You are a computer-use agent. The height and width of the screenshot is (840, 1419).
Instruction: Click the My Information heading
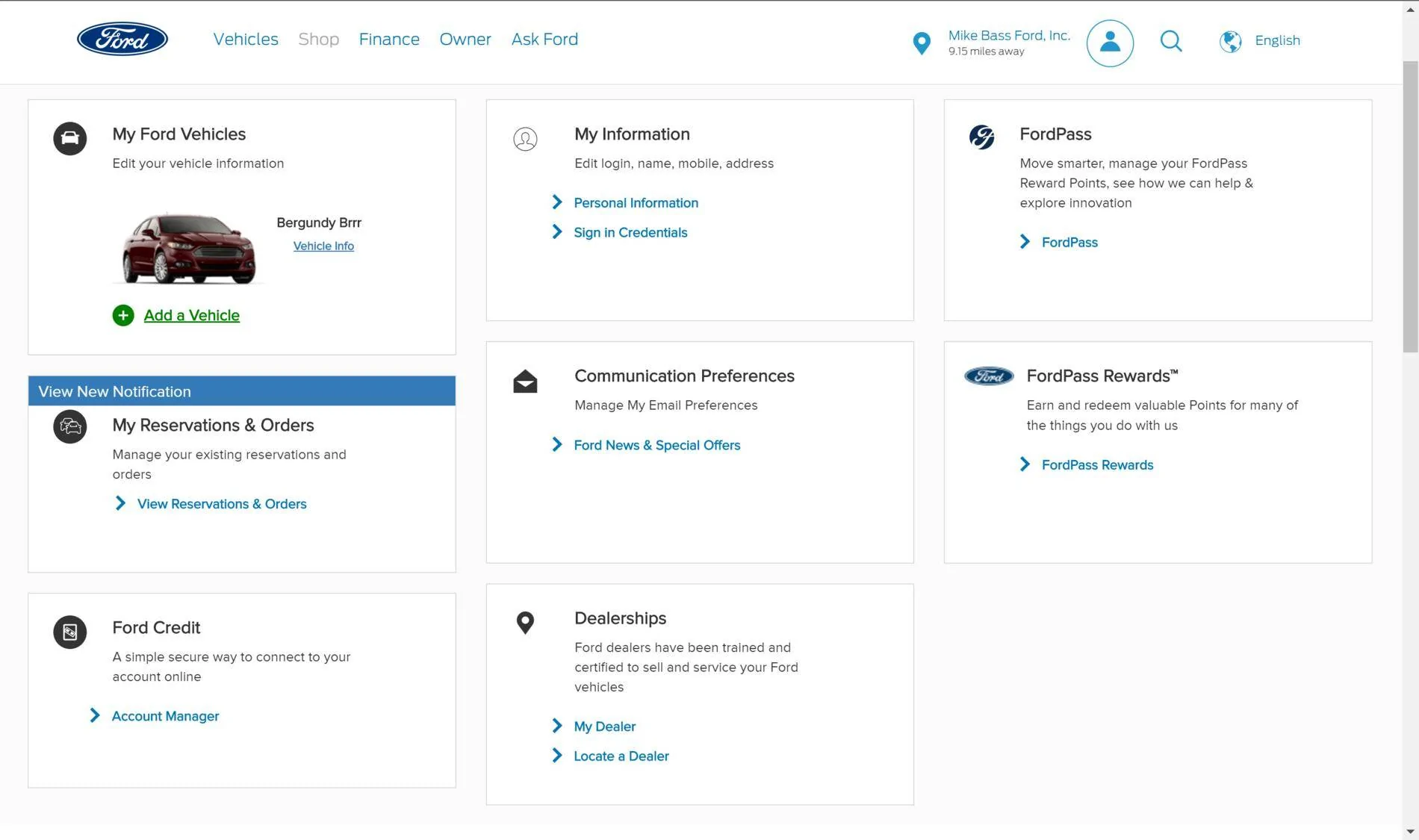coord(632,134)
